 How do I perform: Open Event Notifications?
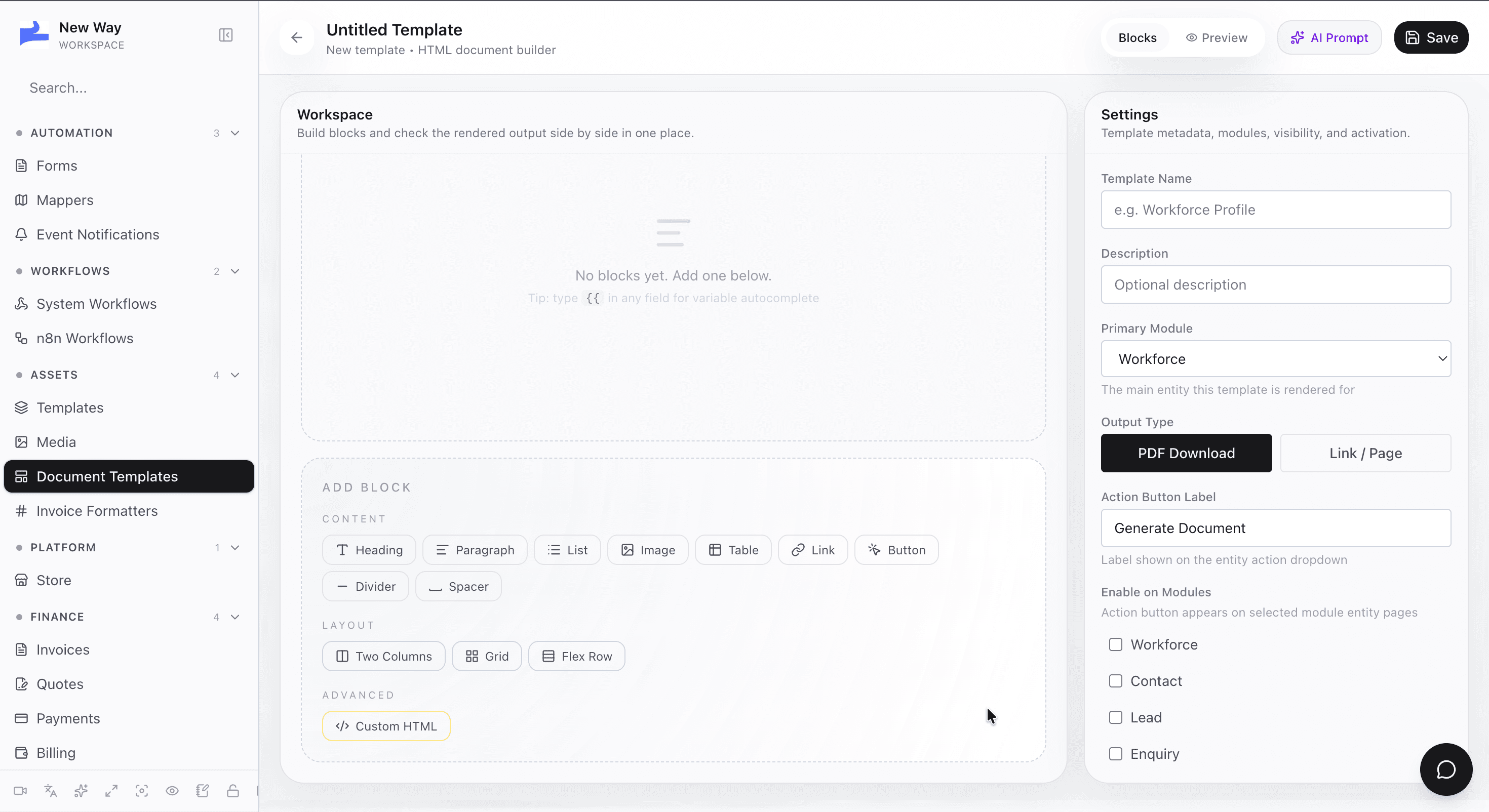click(129, 235)
